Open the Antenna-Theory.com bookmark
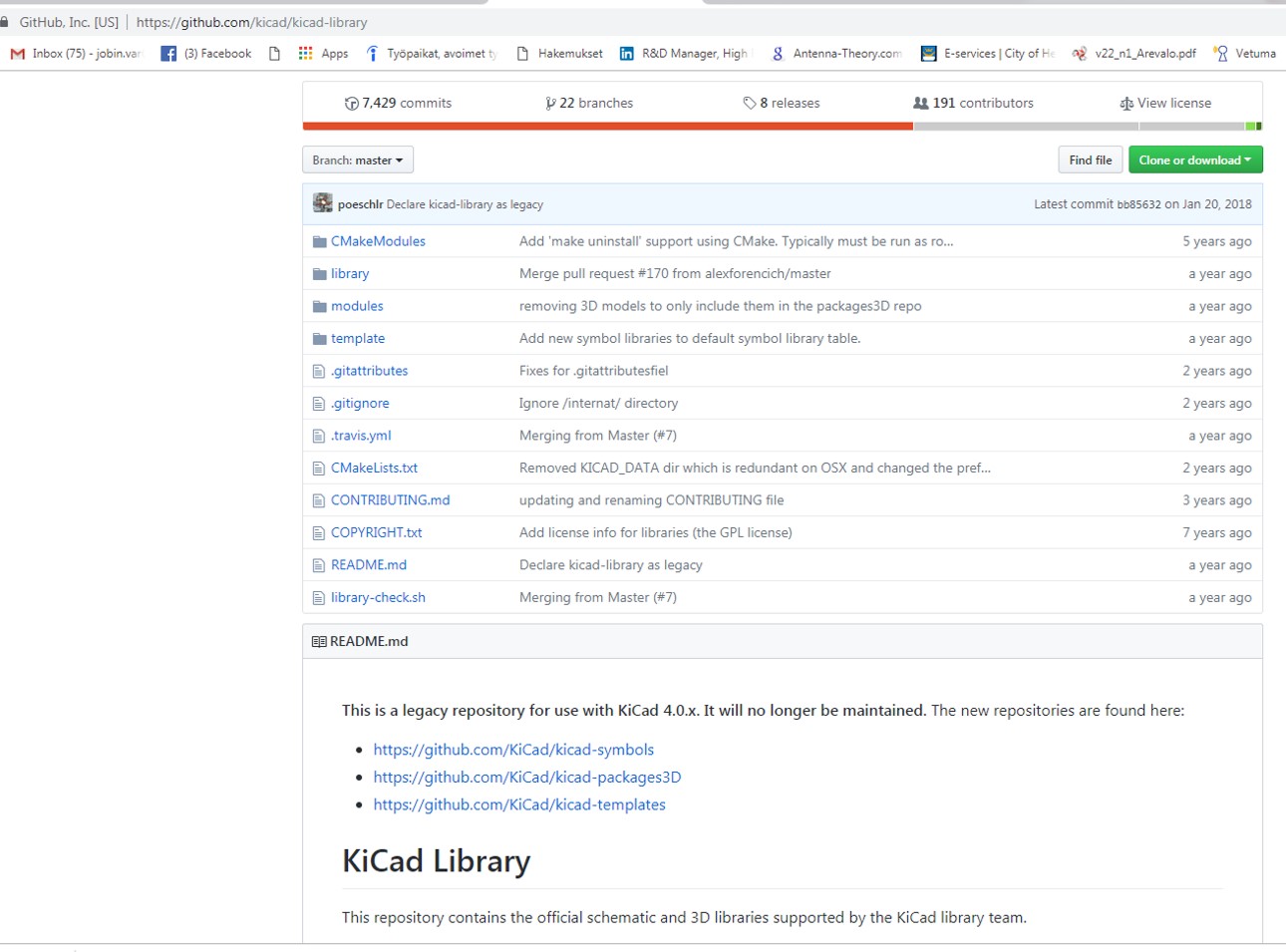The image size is (1286, 952). 836,54
